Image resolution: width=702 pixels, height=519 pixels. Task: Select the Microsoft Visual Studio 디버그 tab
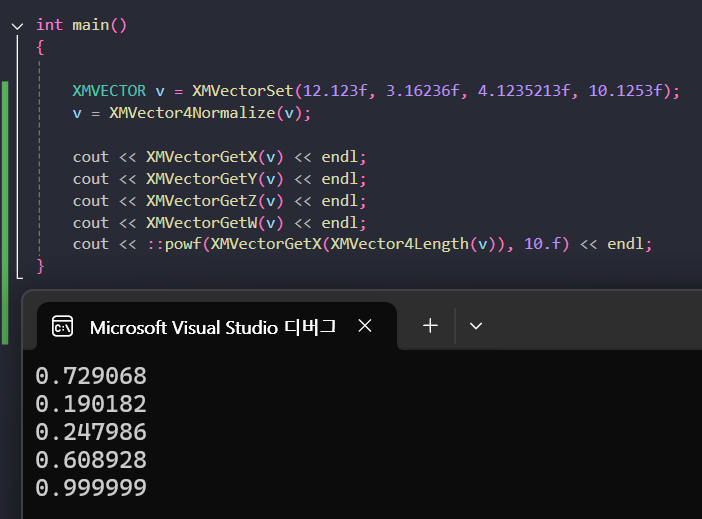click(x=216, y=326)
